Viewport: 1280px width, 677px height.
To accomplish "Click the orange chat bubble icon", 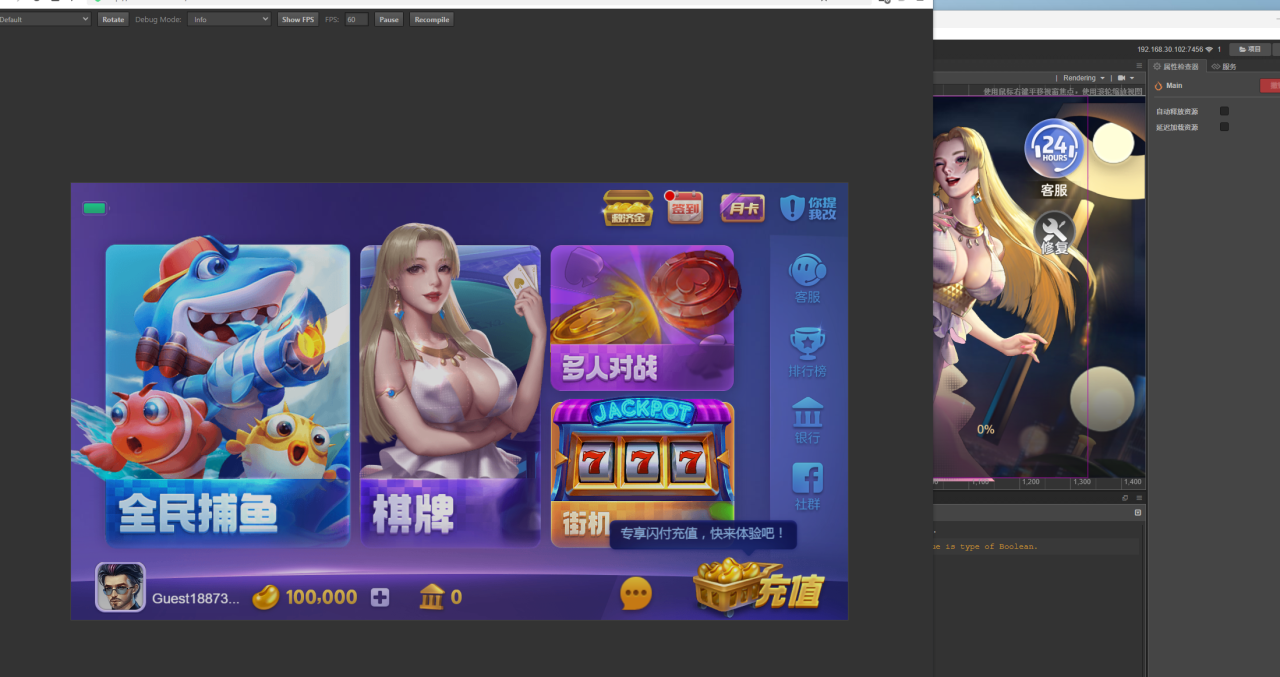I will coord(636,594).
